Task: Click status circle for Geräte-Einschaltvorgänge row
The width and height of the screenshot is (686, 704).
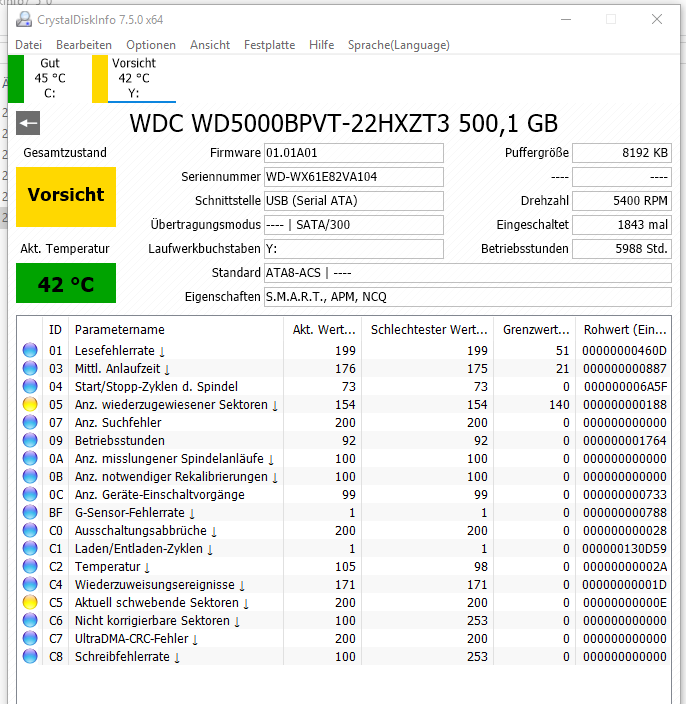Action: [30, 494]
